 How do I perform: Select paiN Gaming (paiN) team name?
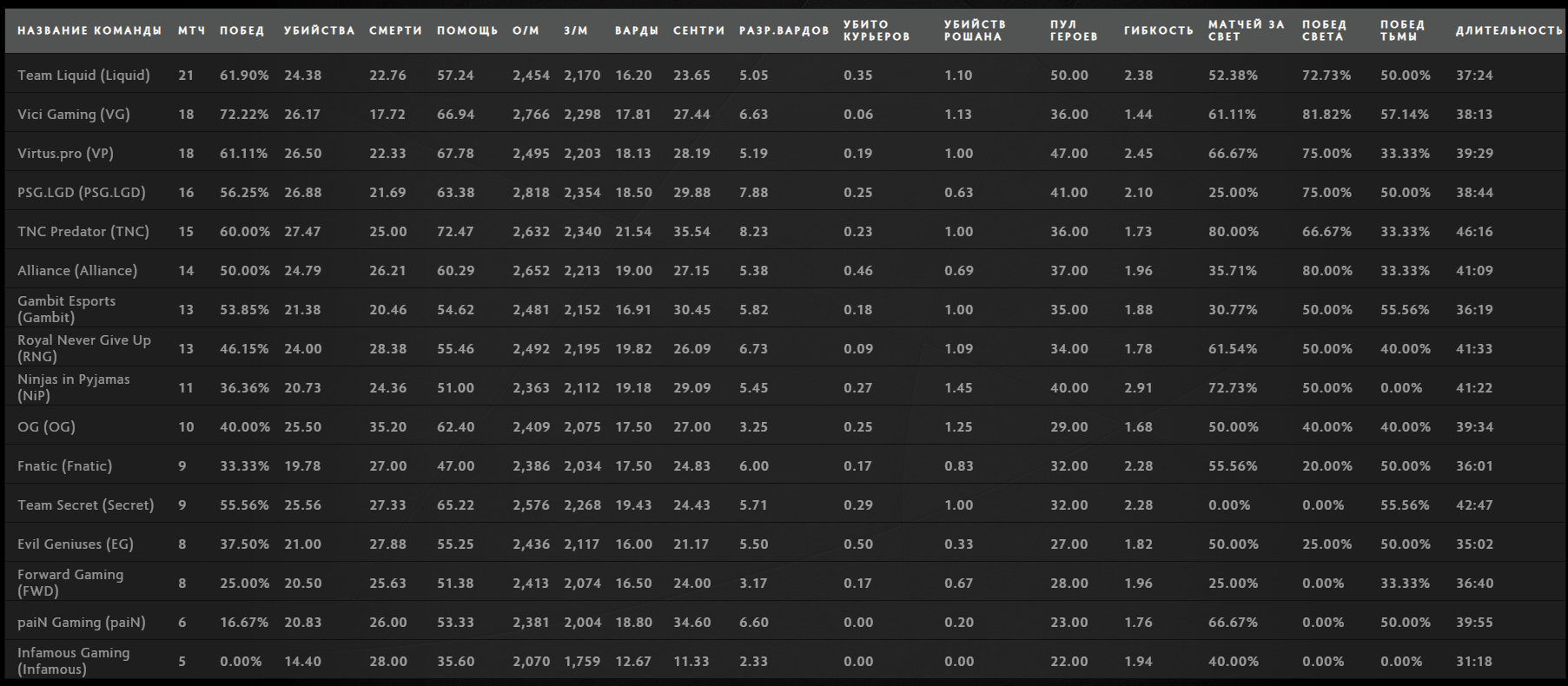tap(82, 623)
